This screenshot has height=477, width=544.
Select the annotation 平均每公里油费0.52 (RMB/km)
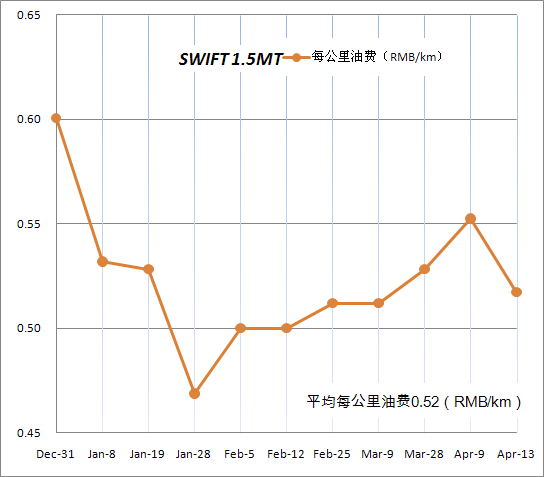[x=414, y=402]
